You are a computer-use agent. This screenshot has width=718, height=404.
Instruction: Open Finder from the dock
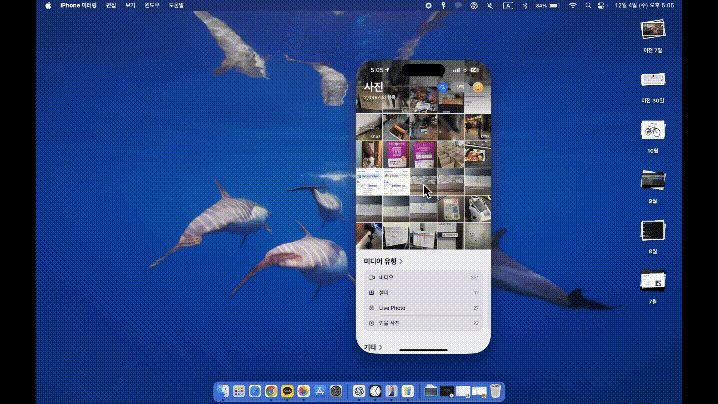tap(224, 391)
